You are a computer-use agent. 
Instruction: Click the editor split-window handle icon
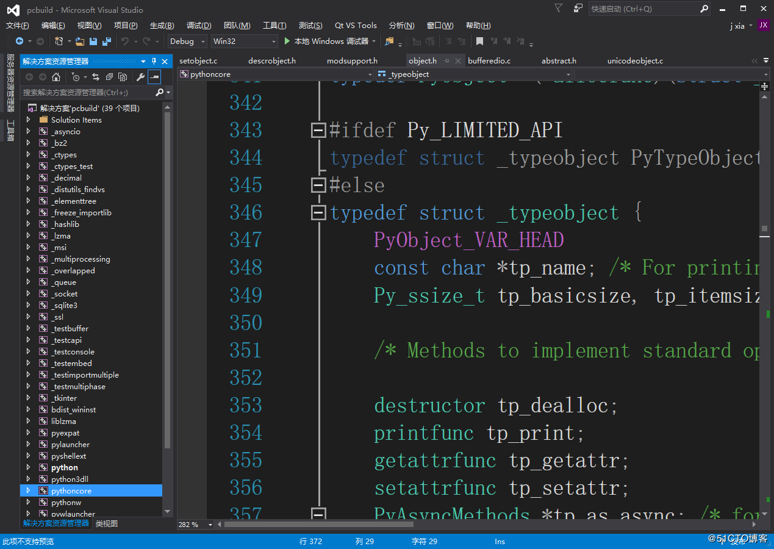(x=764, y=86)
